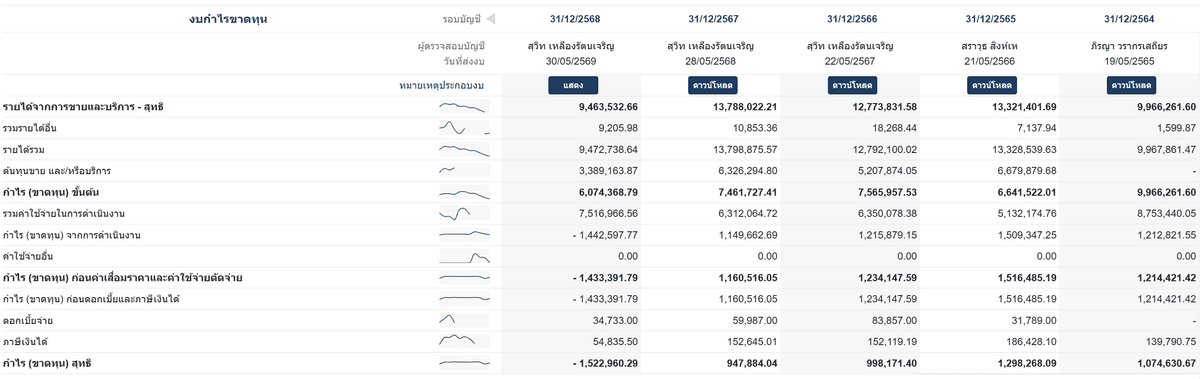The height and width of the screenshot is (379, 1200).
Task: Open sparkline chart for ภาษีเงินได้ row
Action: click(465, 342)
